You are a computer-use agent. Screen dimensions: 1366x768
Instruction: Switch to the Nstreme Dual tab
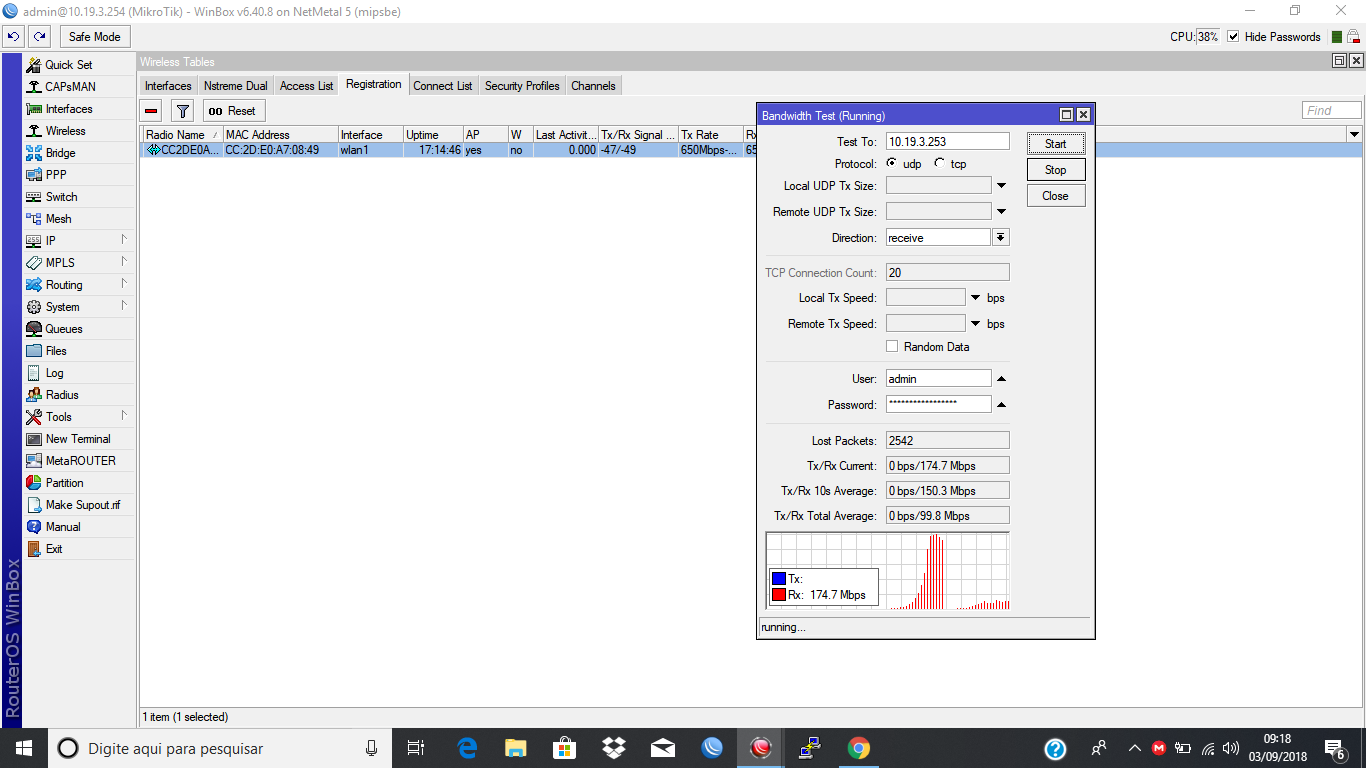pos(236,86)
